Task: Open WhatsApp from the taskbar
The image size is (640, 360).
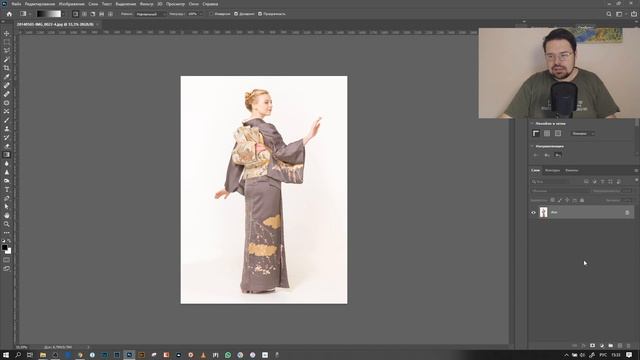Action: pyautogui.click(x=228, y=355)
